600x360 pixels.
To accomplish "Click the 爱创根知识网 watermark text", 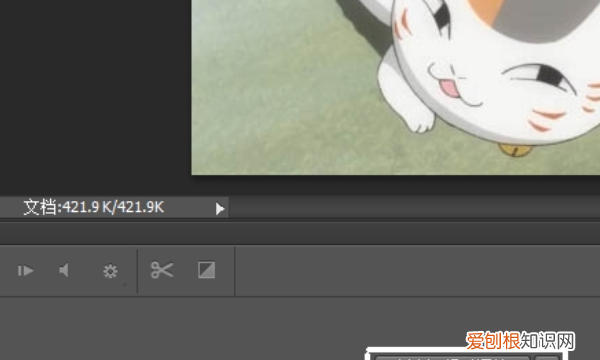I will [520, 341].
